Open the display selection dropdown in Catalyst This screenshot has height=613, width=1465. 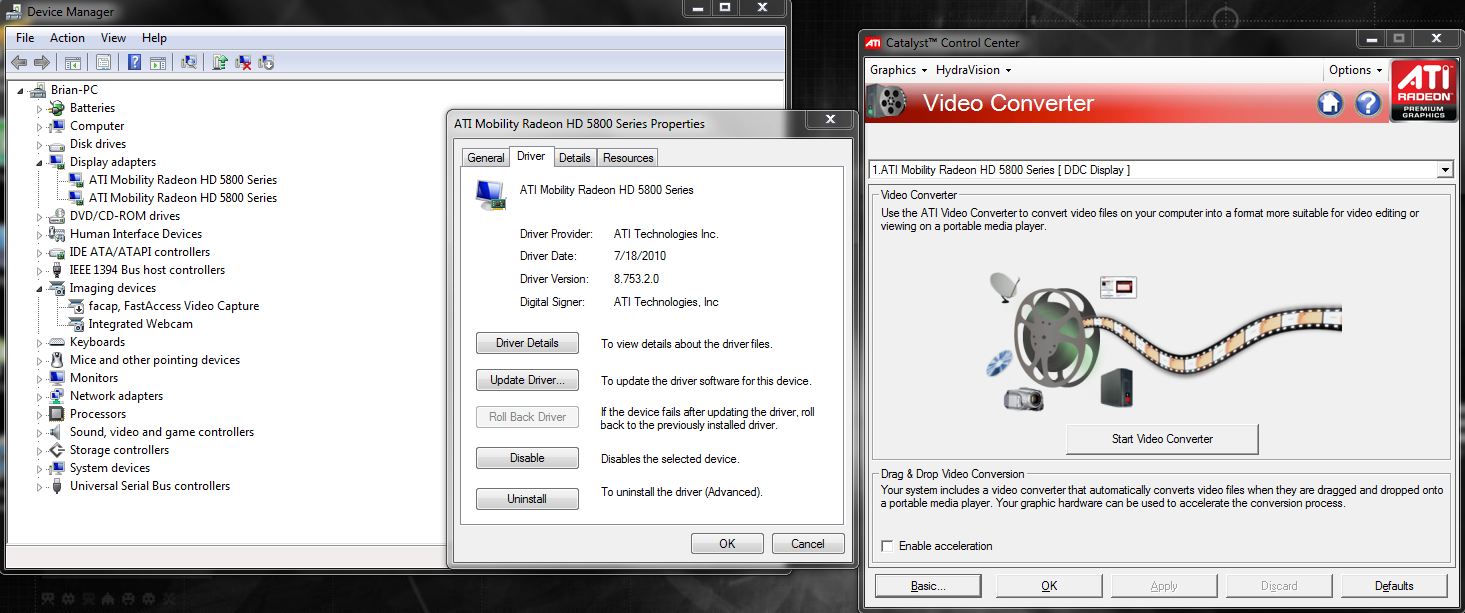click(x=1445, y=170)
